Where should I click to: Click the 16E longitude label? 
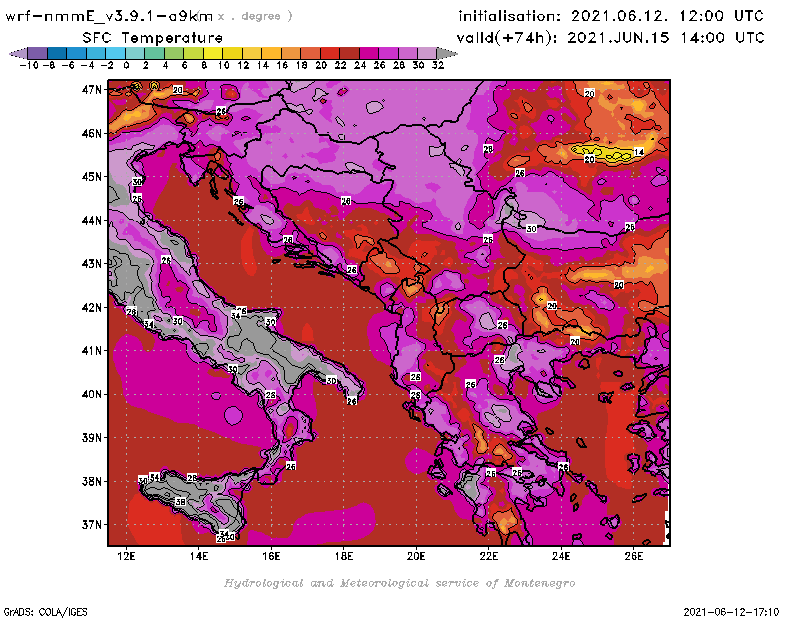tap(271, 556)
